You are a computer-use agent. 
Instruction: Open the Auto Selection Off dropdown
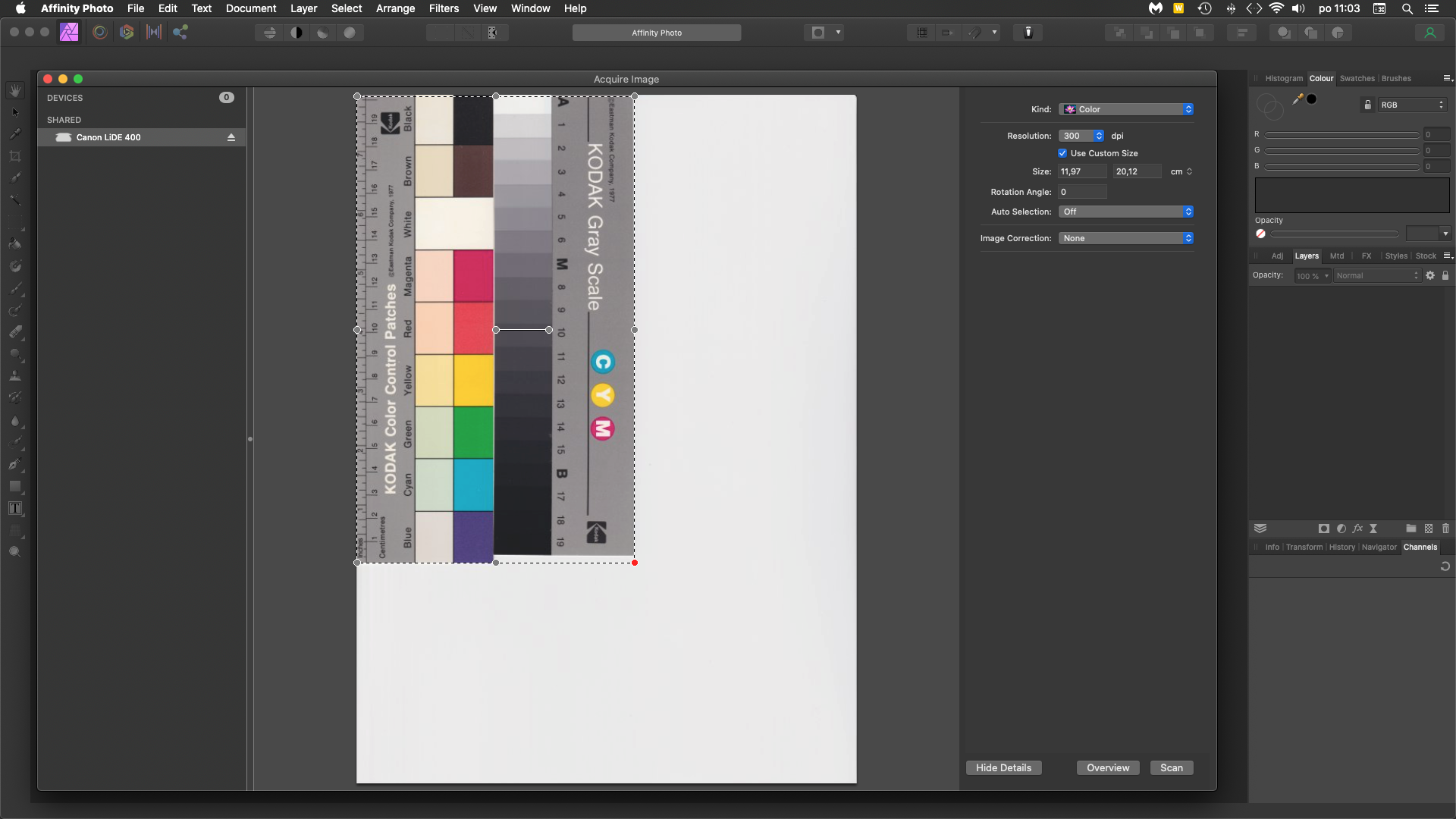click(x=1126, y=212)
